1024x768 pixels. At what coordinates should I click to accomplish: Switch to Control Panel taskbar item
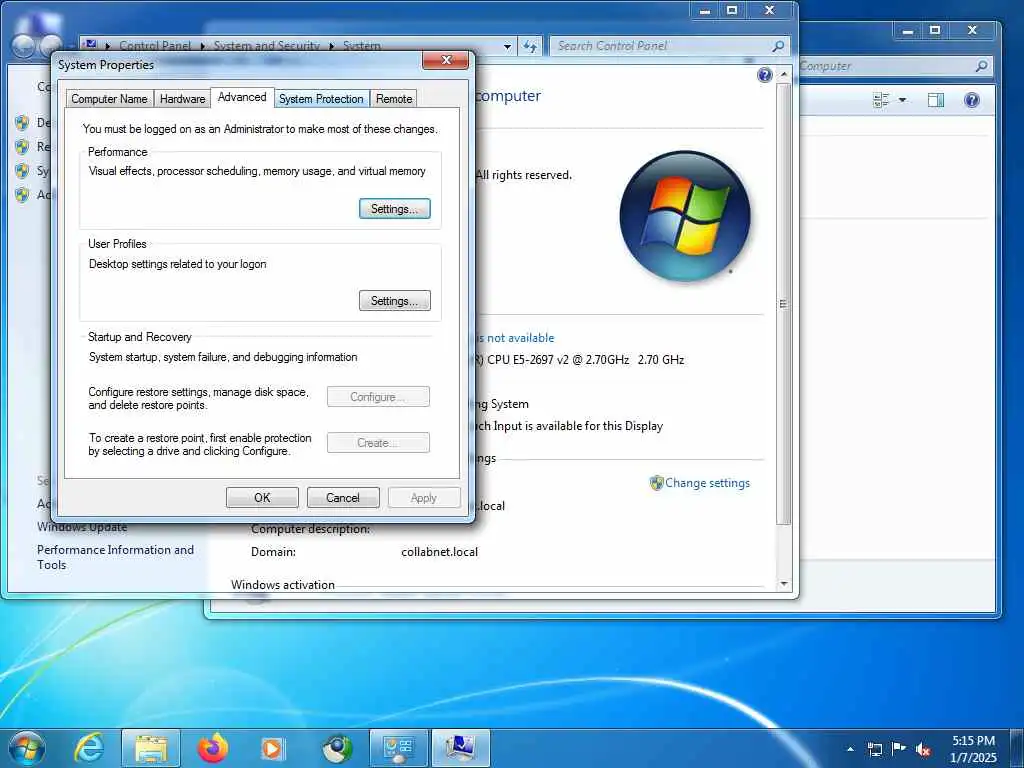(398, 748)
